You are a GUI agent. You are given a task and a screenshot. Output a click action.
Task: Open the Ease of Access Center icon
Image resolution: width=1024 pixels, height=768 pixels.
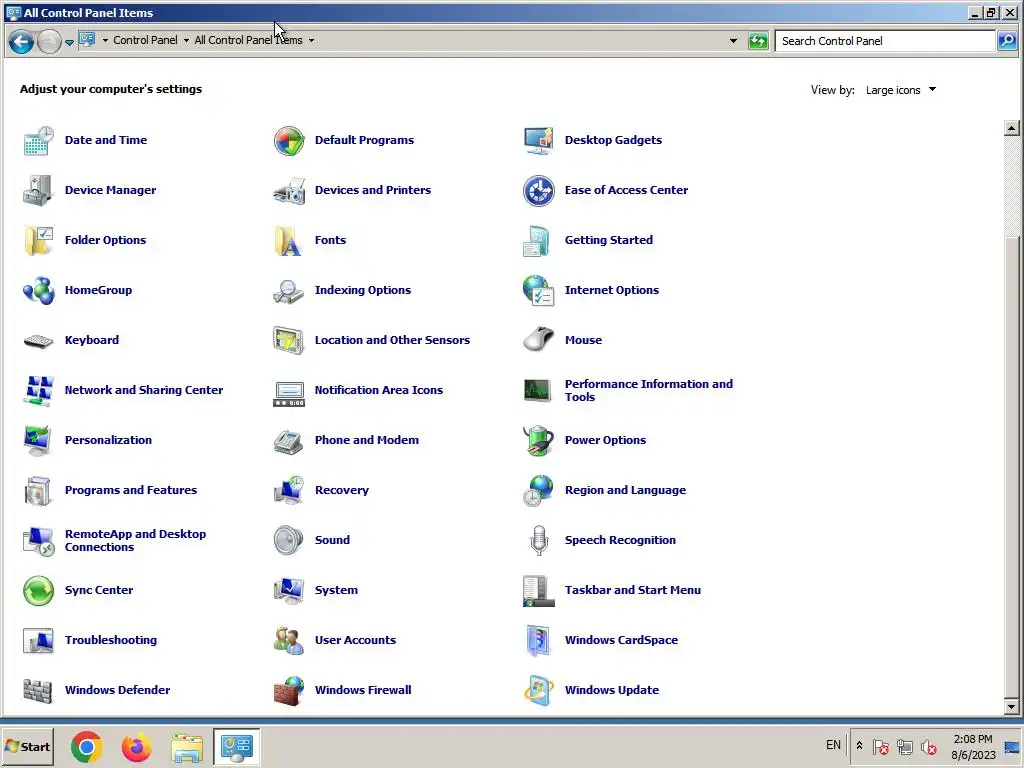click(x=539, y=190)
